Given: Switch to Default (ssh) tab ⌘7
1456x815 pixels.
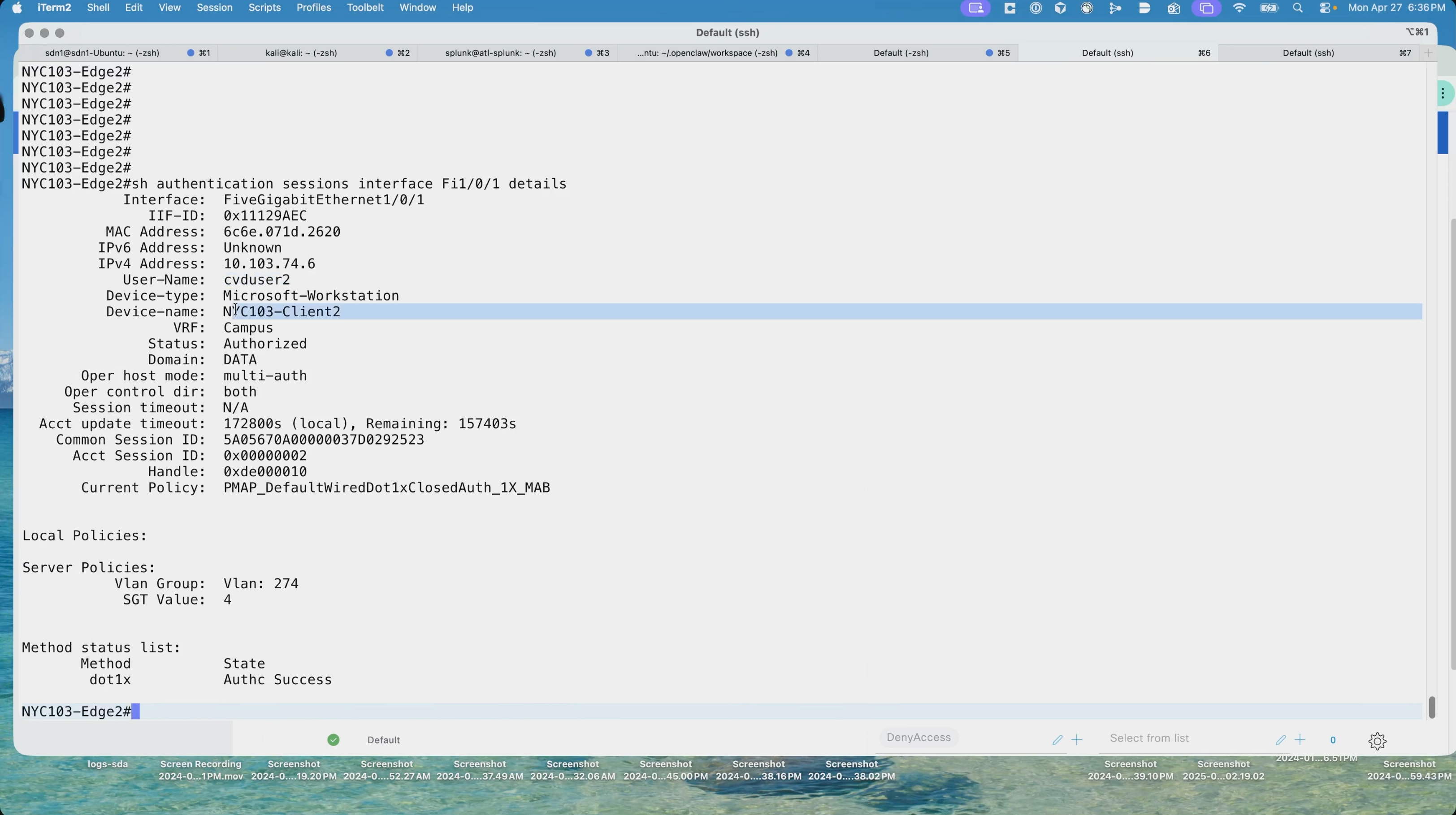Looking at the screenshot, I should pos(1319,53).
